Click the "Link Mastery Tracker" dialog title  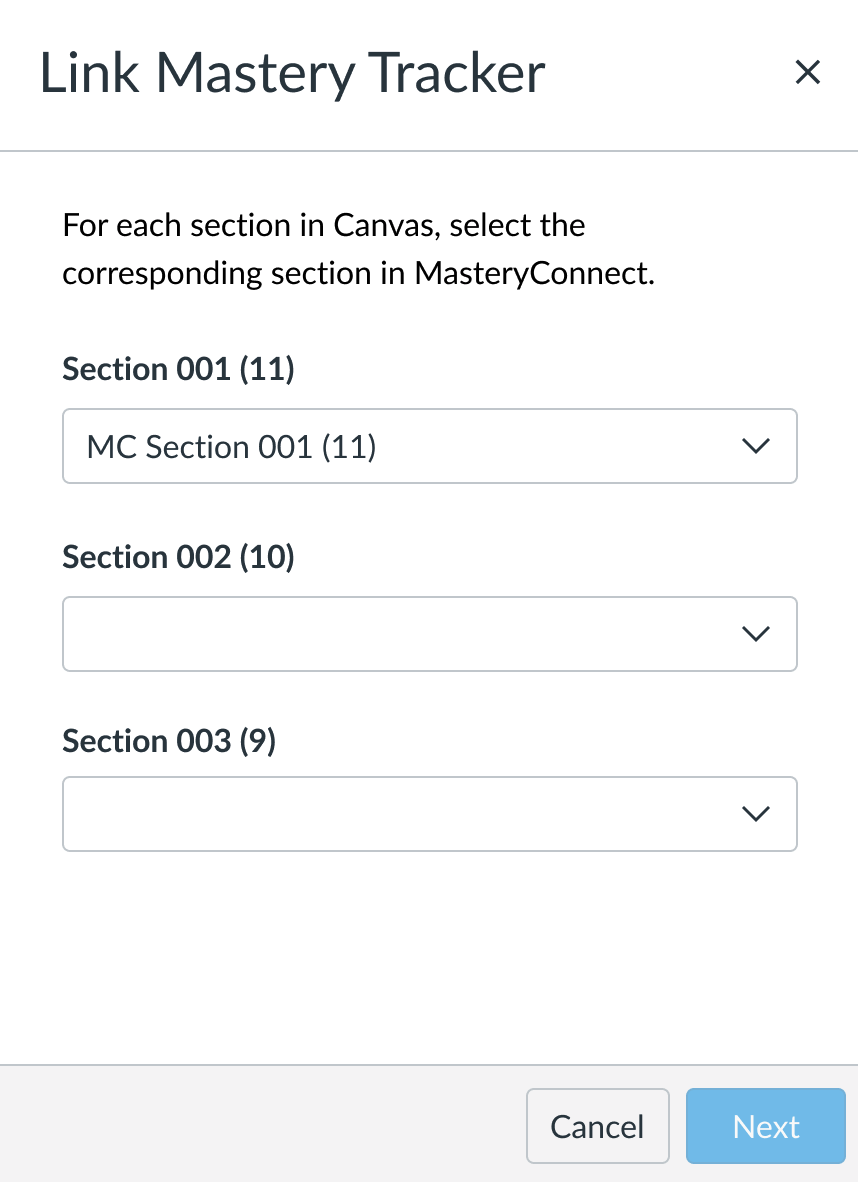292,74
